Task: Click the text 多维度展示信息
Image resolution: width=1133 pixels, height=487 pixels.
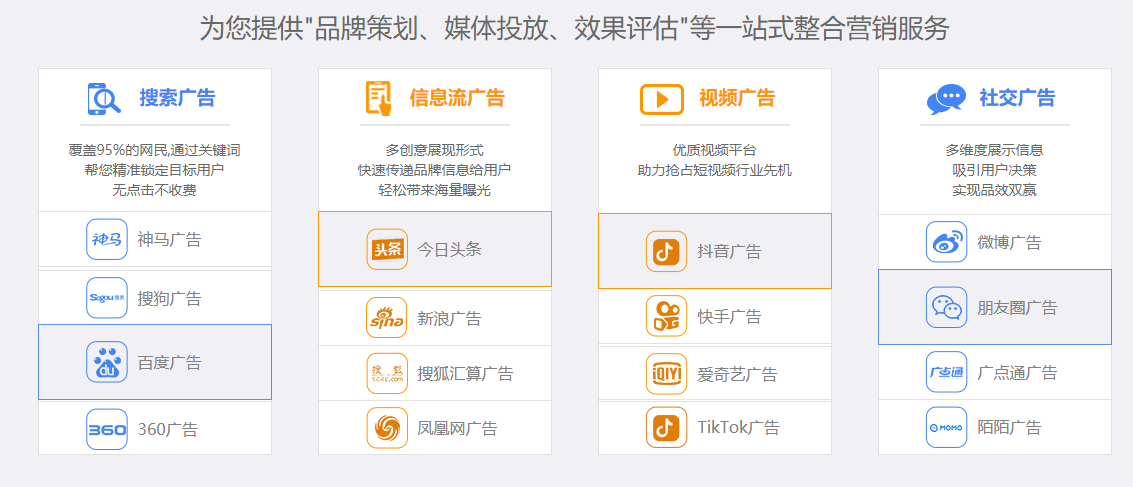Action: point(995,150)
